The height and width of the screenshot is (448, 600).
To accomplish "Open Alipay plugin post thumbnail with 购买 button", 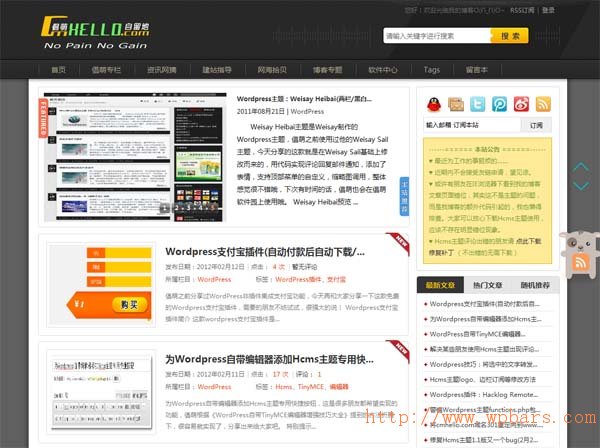I will pyautogui.click(x=101, y=285).
